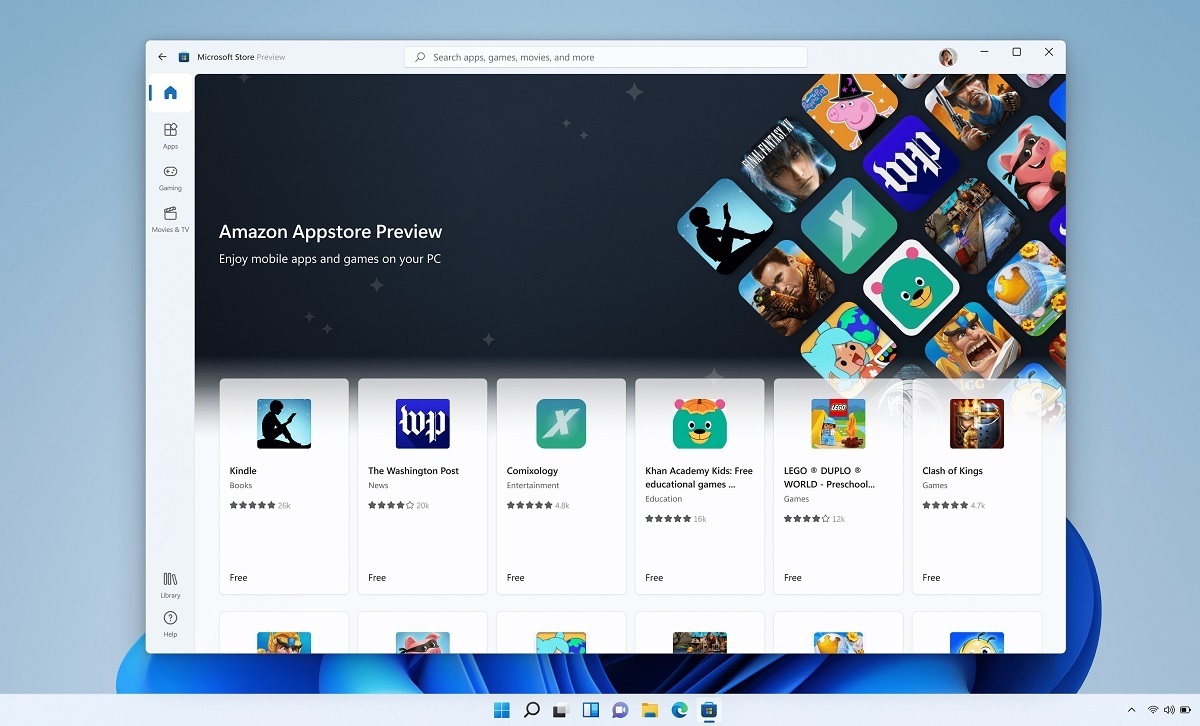Open Widgets from taskbar
The width and height of the screenshot is (1200, 726).
(x=590, y=710)
